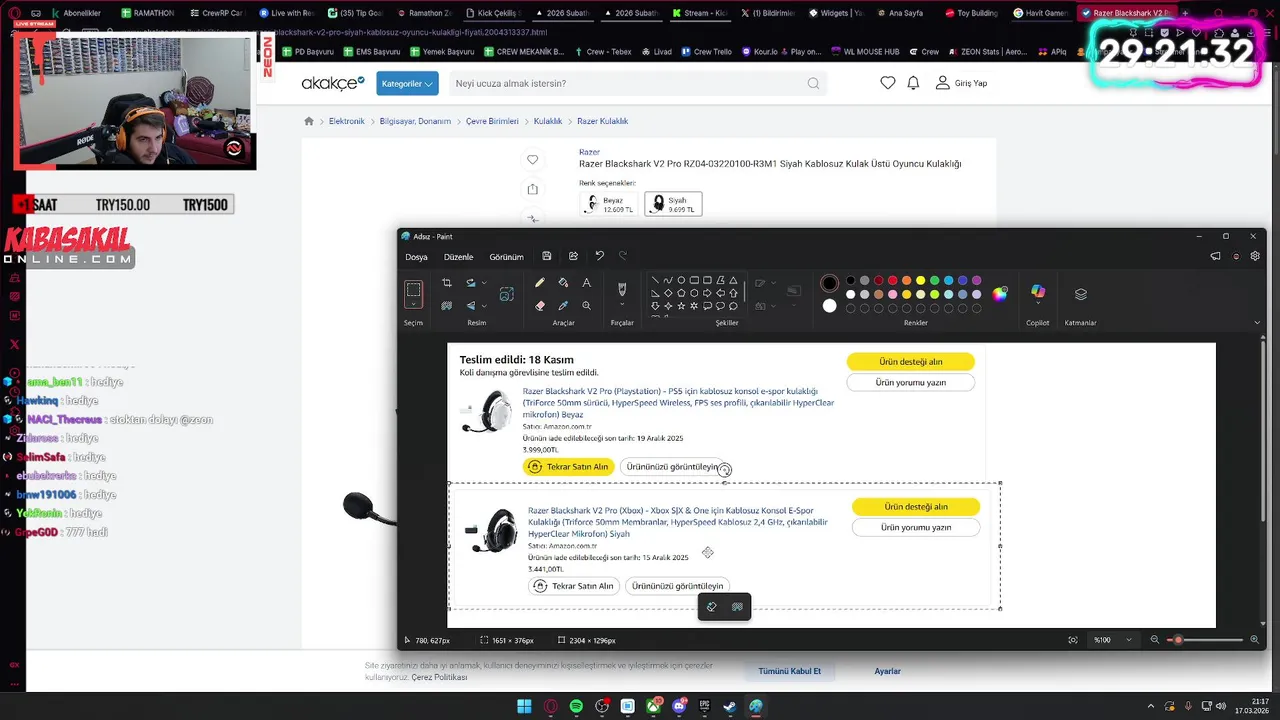
Task: Click the cookie Ayarlar button
Action: 888,671
